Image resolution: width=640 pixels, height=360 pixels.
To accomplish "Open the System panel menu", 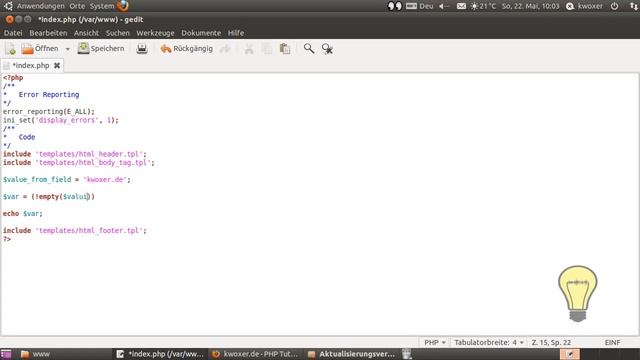I will coord(102,6).
